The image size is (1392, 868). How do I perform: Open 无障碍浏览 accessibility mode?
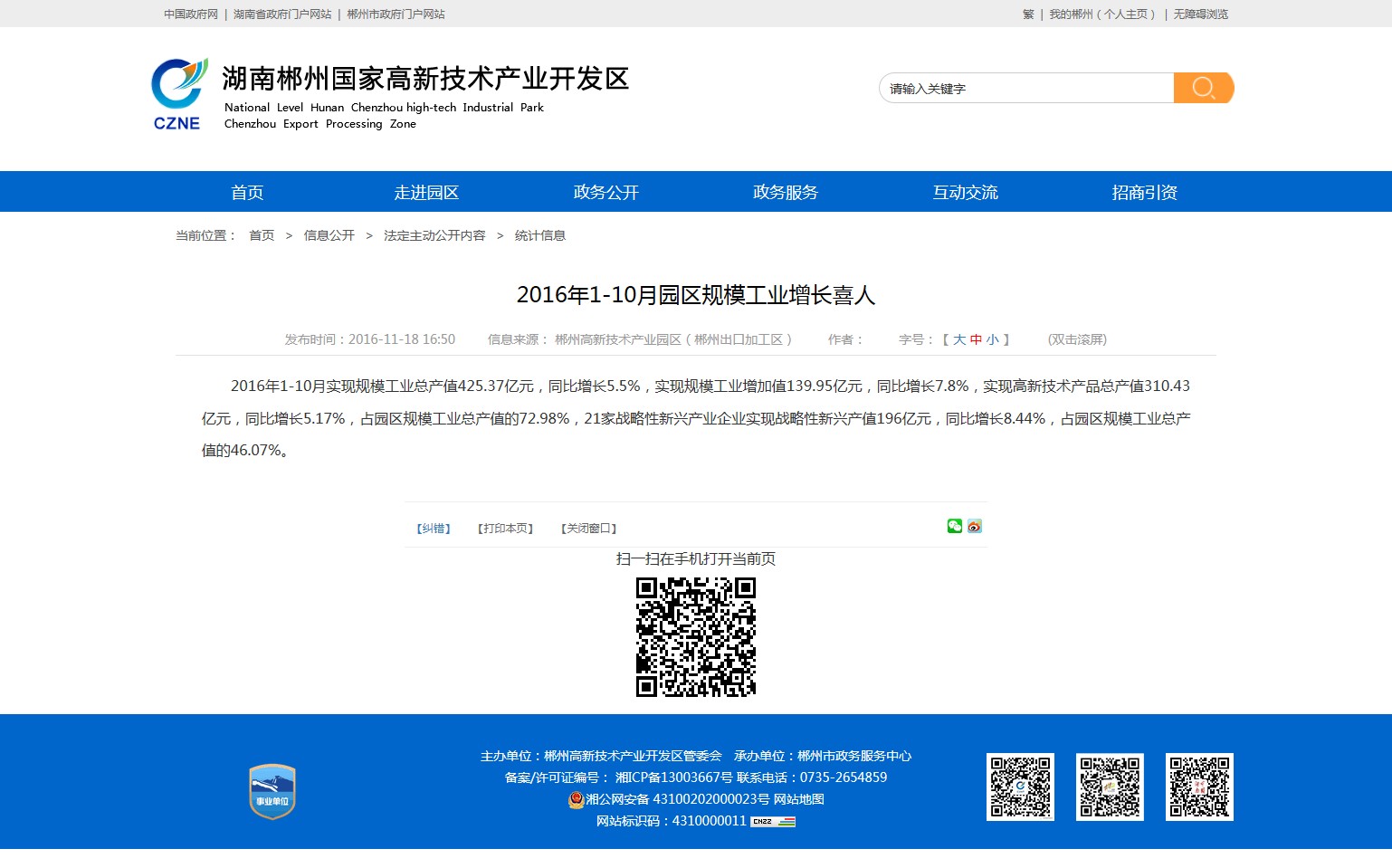point(1201,14)
